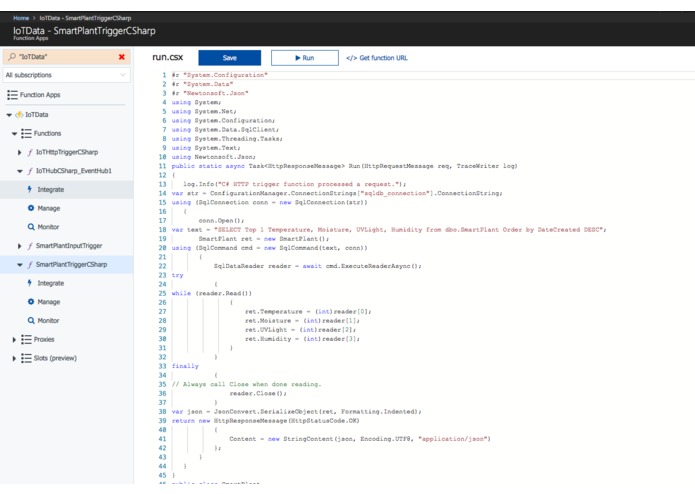Collapse IoTHubCSharp_EventHub1 function
This screenshot has height=494, width=695.
click(x=20, y=171)
